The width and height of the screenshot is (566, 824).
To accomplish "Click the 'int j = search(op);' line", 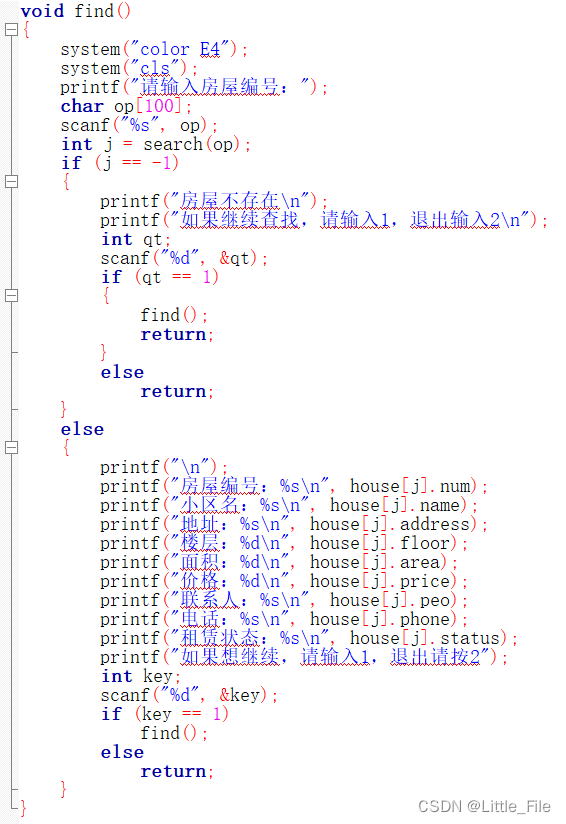I will 156,144.
